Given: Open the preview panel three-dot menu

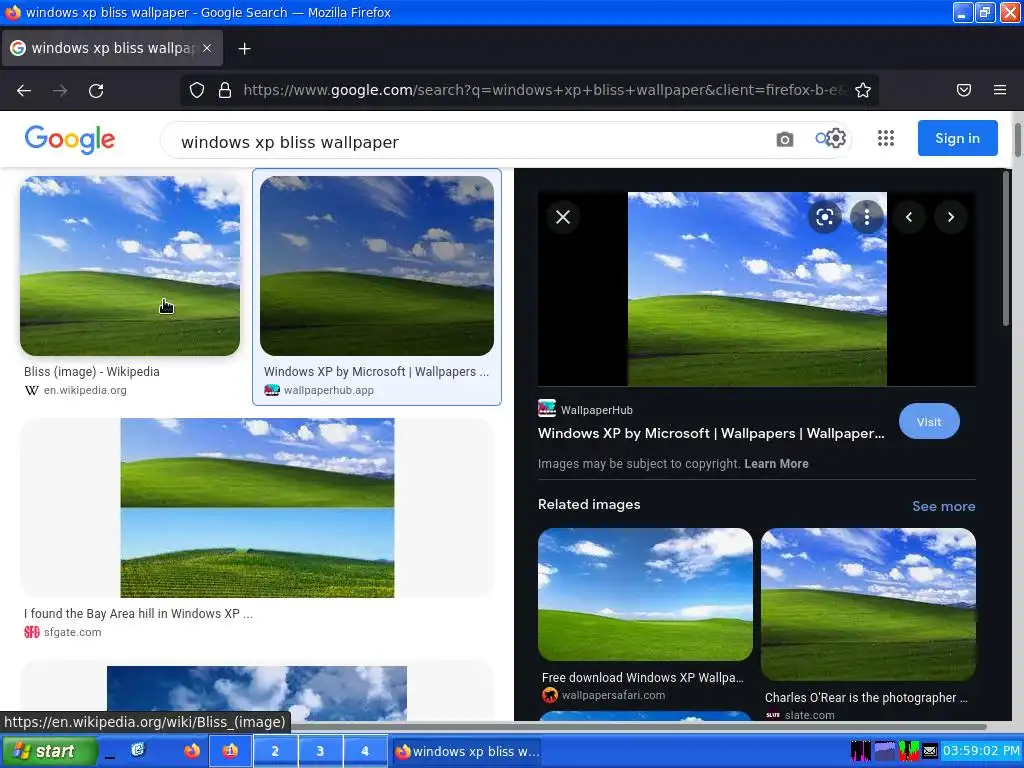Looking at the screenshot, I should tap(867, 217).
